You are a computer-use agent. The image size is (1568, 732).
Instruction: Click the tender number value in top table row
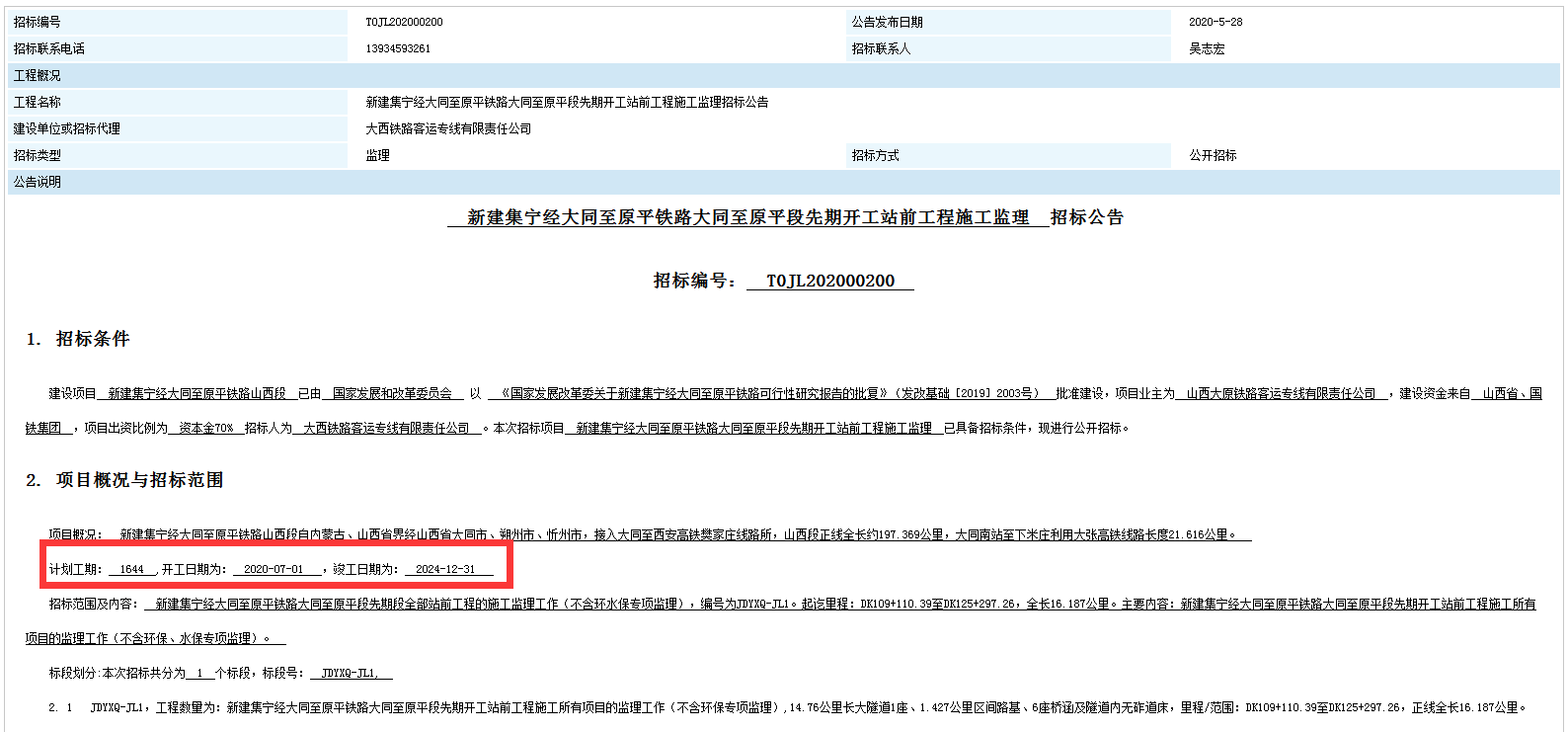(404, 22)
